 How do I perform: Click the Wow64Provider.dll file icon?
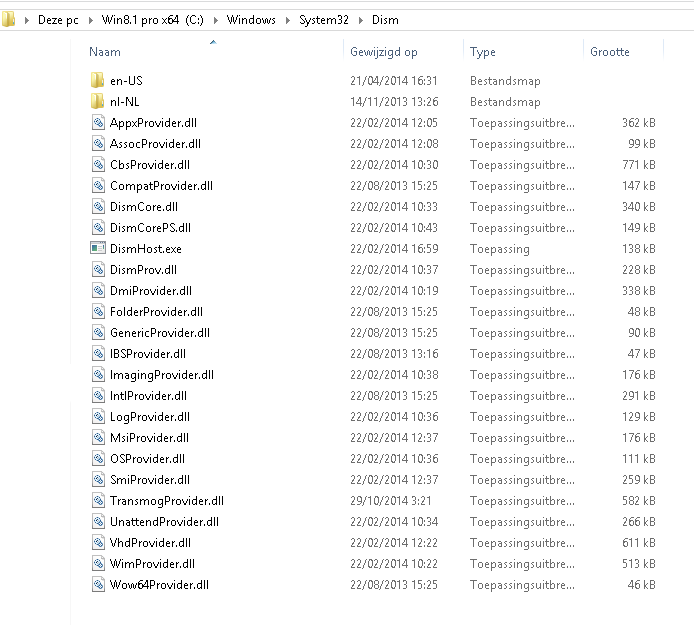(x=98, y=585)
